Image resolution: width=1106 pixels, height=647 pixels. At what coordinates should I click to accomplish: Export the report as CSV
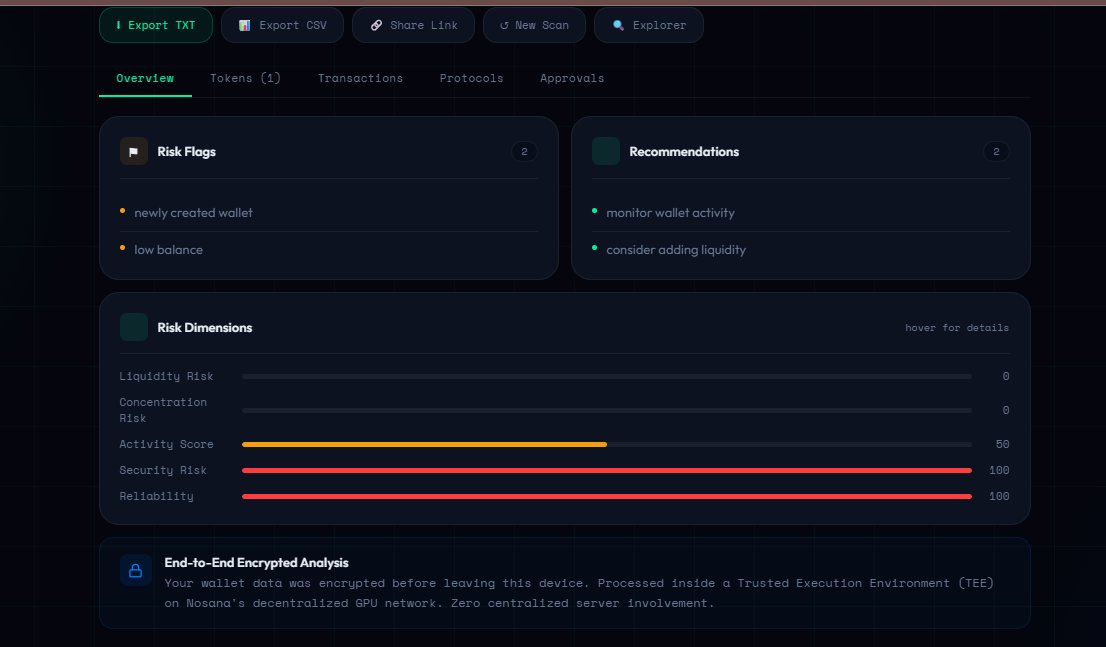282,25
